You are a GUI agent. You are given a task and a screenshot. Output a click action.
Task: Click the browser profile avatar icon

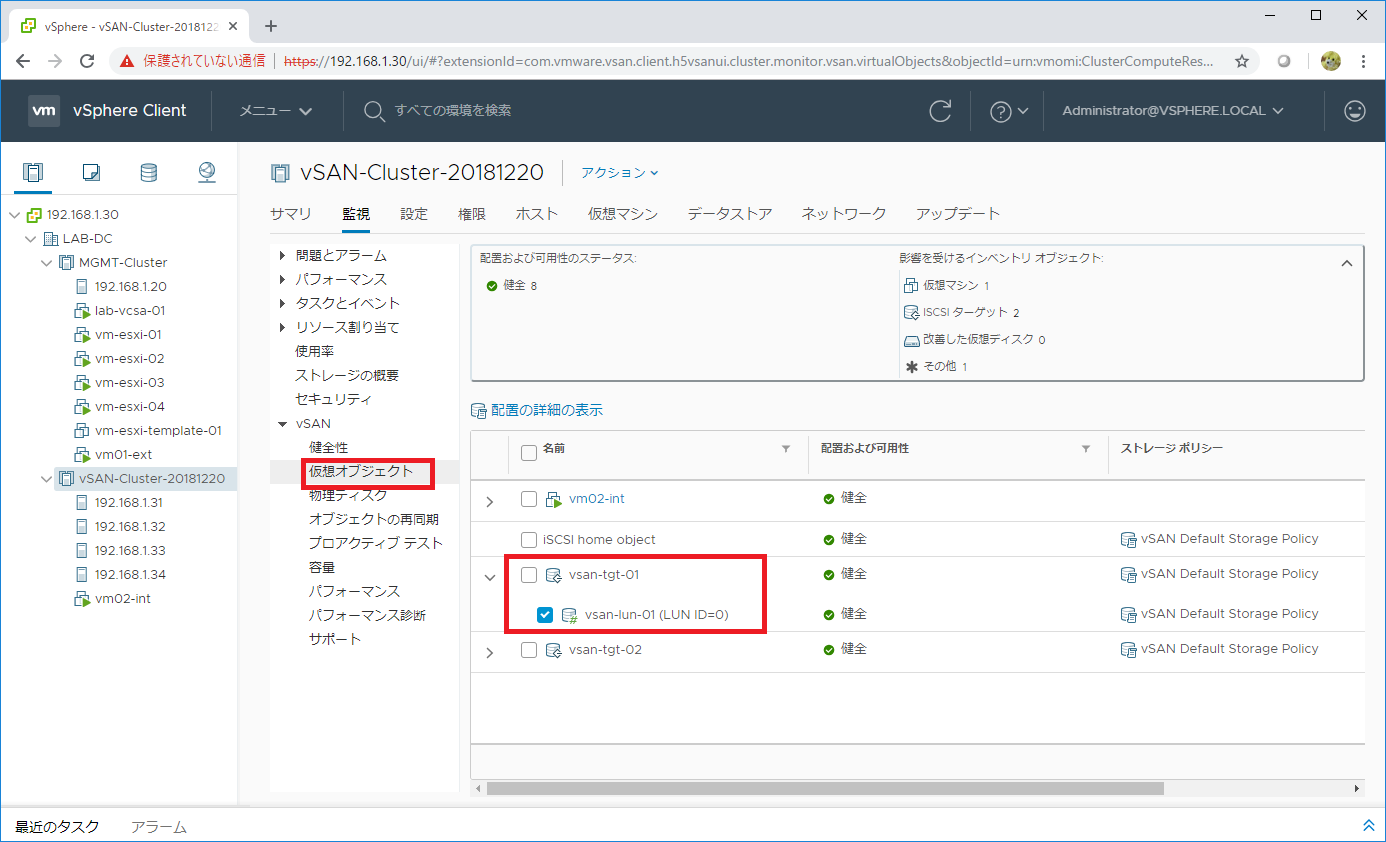(x=1330, y=61)
